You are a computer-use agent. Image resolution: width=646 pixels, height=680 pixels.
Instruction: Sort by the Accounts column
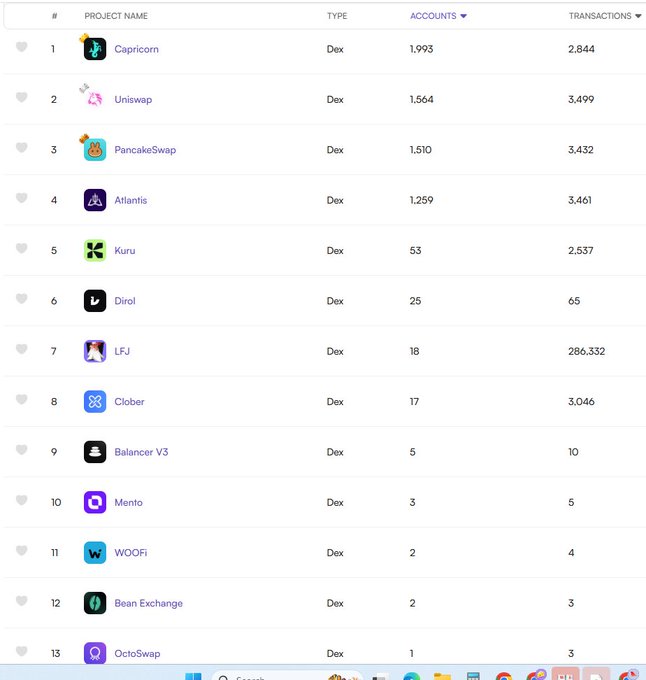[x=438, y=16]
